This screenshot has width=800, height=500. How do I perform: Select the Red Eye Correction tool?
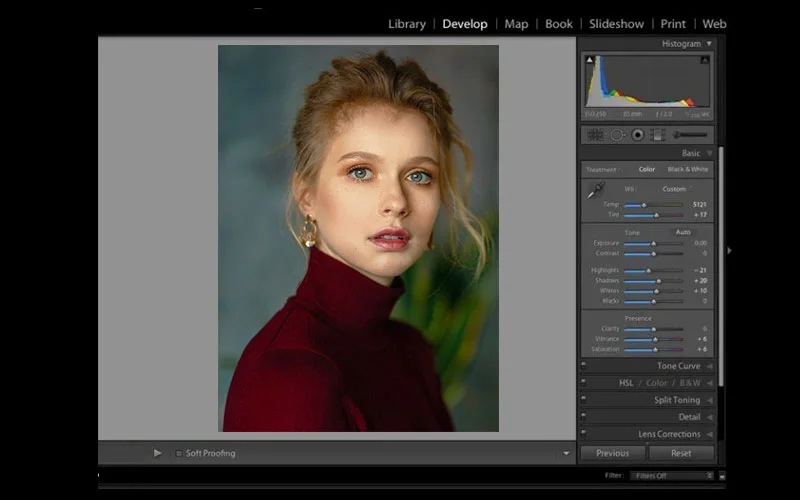click(x=637, y=134)
